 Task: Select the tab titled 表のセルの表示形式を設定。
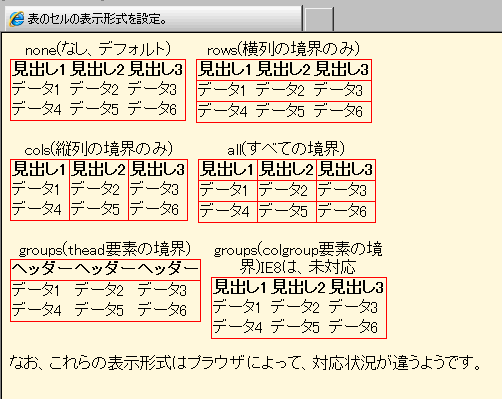click(x=153, y=19)
